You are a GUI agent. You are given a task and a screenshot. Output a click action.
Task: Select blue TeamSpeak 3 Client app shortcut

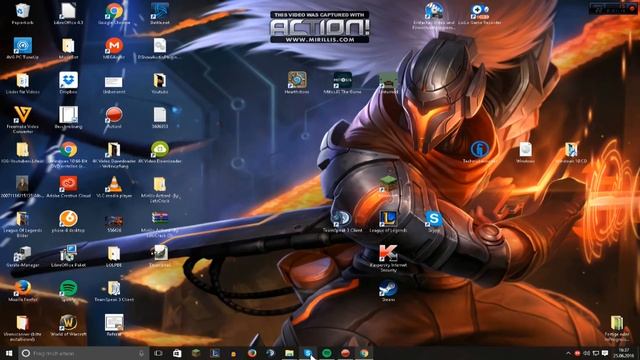pos(342,222)
